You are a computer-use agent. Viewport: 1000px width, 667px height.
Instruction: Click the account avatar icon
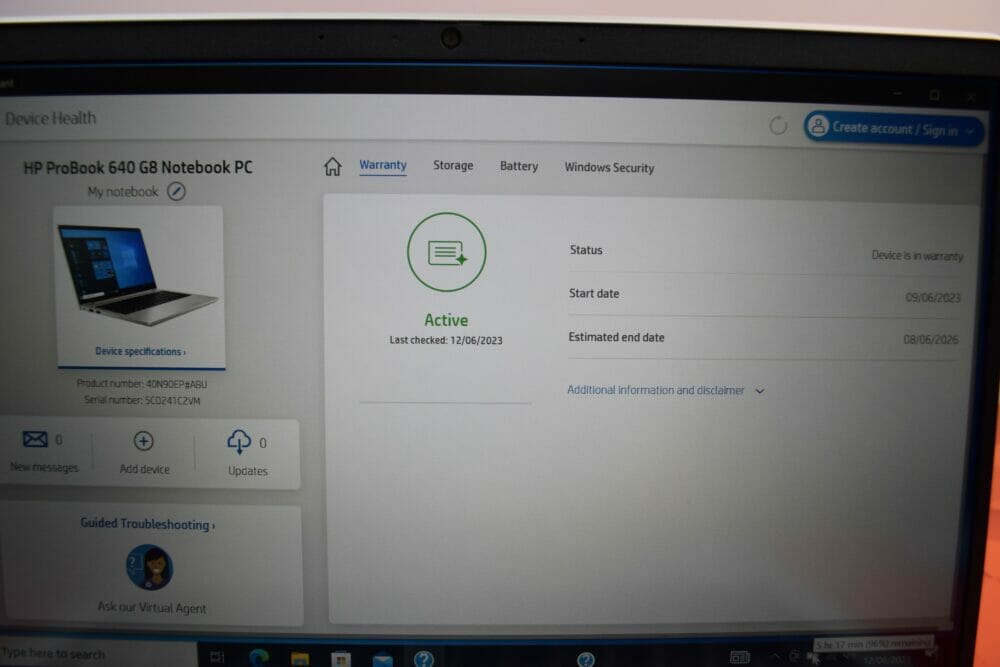(818, 126)
